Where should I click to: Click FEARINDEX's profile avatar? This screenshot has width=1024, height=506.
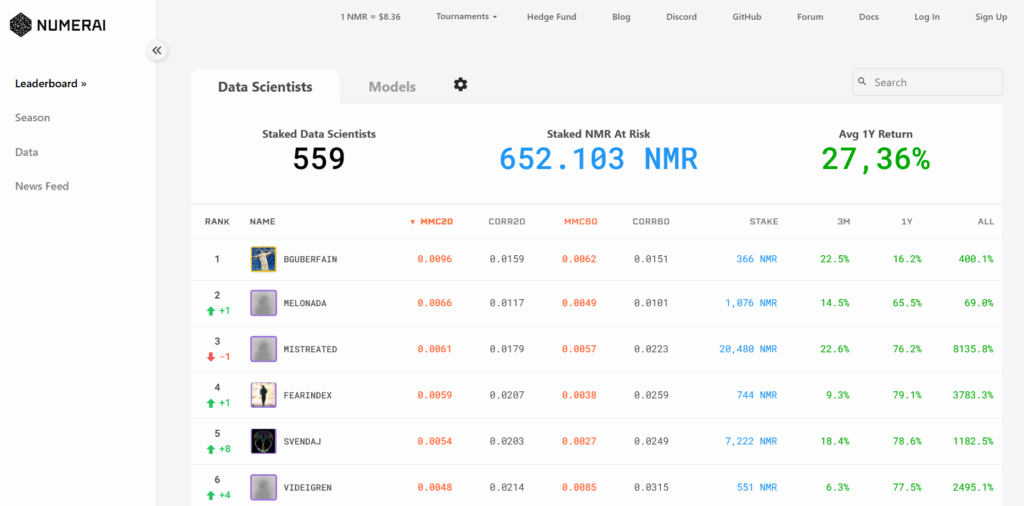(263, 395)
